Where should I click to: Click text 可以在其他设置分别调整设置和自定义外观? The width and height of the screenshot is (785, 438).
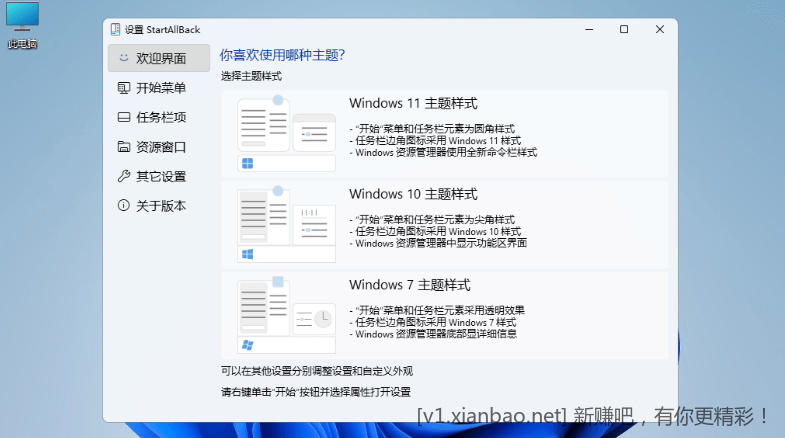[317, 371]
